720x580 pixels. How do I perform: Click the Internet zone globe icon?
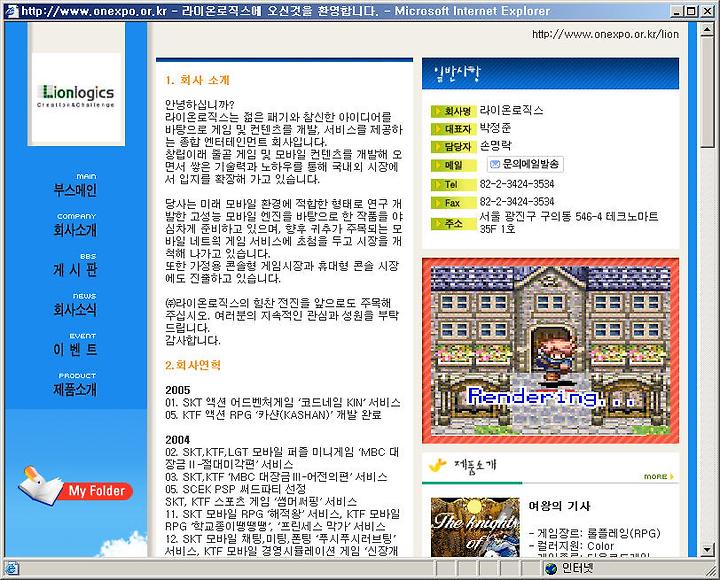point(551,569)
